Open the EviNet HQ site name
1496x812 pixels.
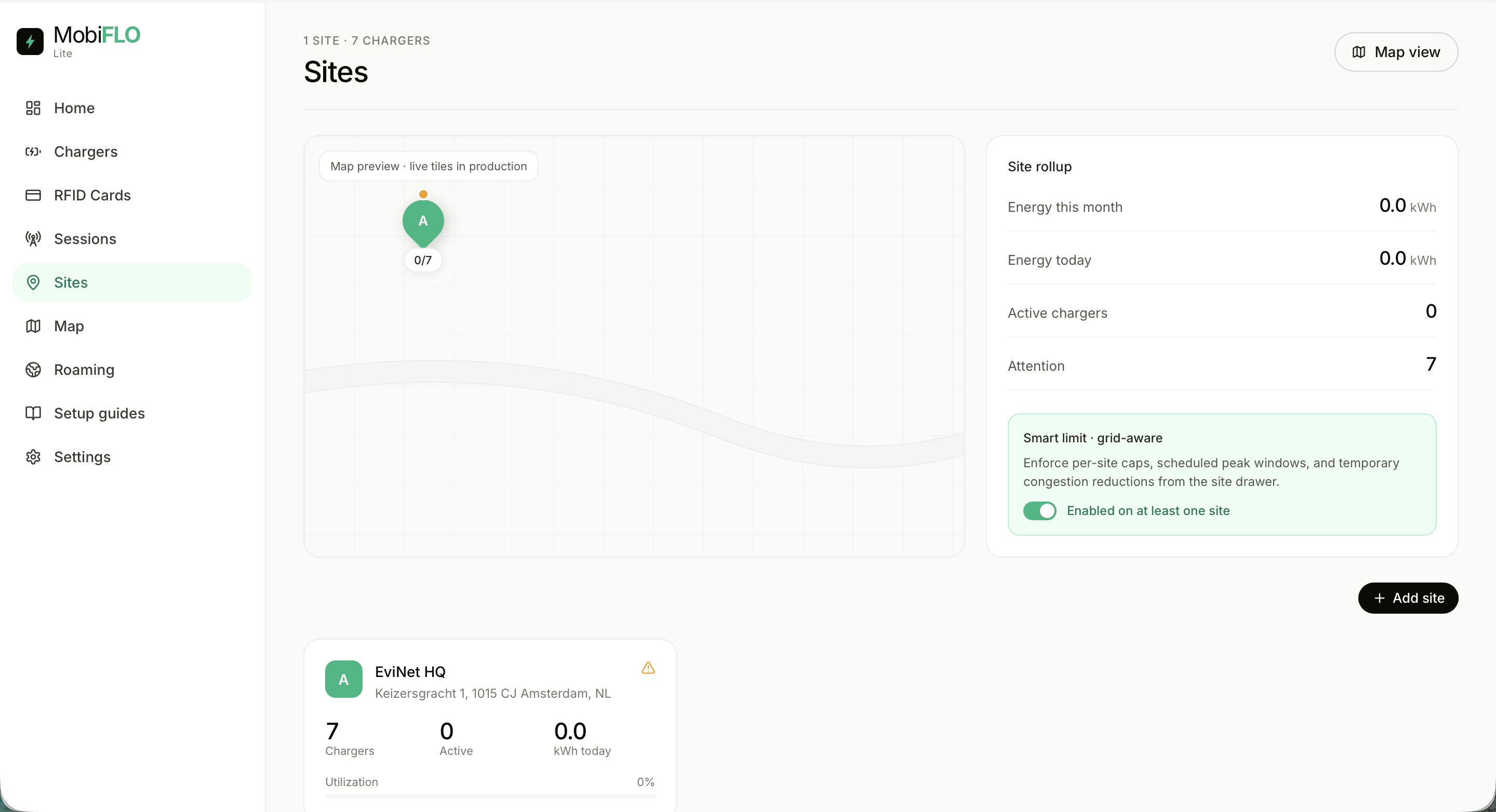[x=410, y=671]
